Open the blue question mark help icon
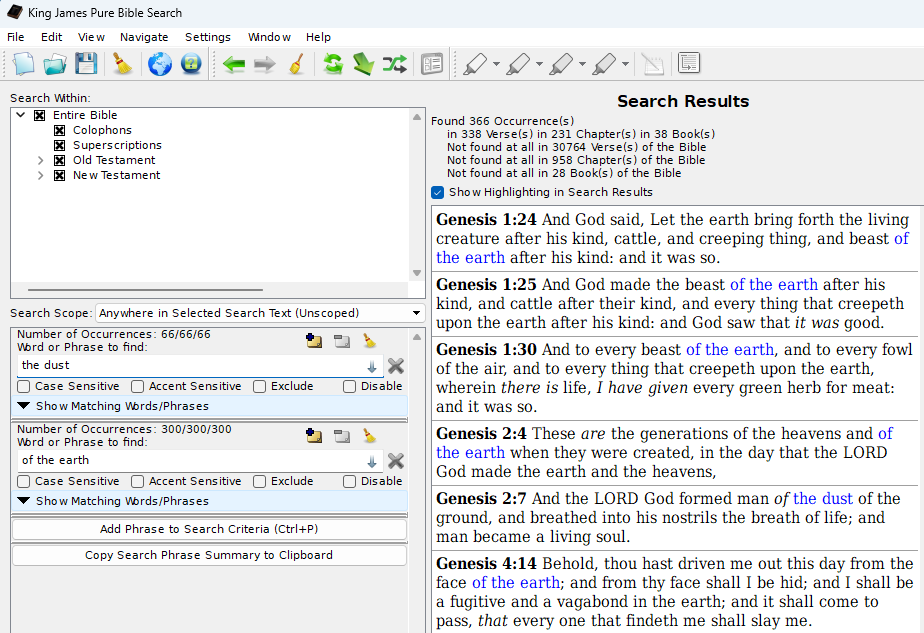 coord(190,65)
